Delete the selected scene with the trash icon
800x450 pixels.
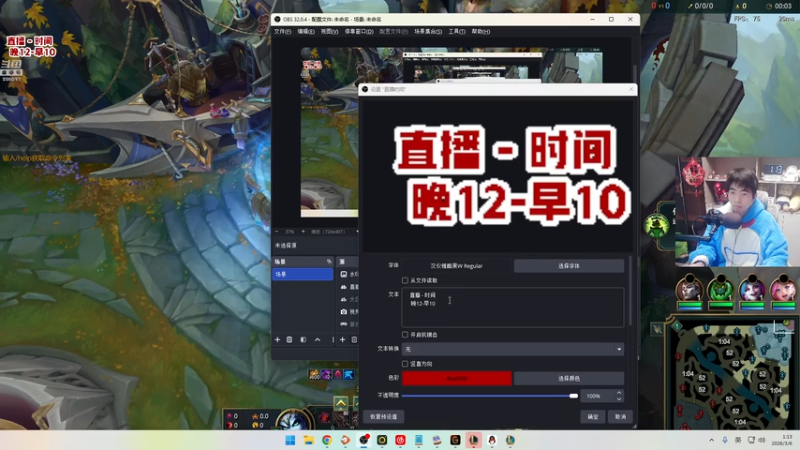click(x=289, y=340)
